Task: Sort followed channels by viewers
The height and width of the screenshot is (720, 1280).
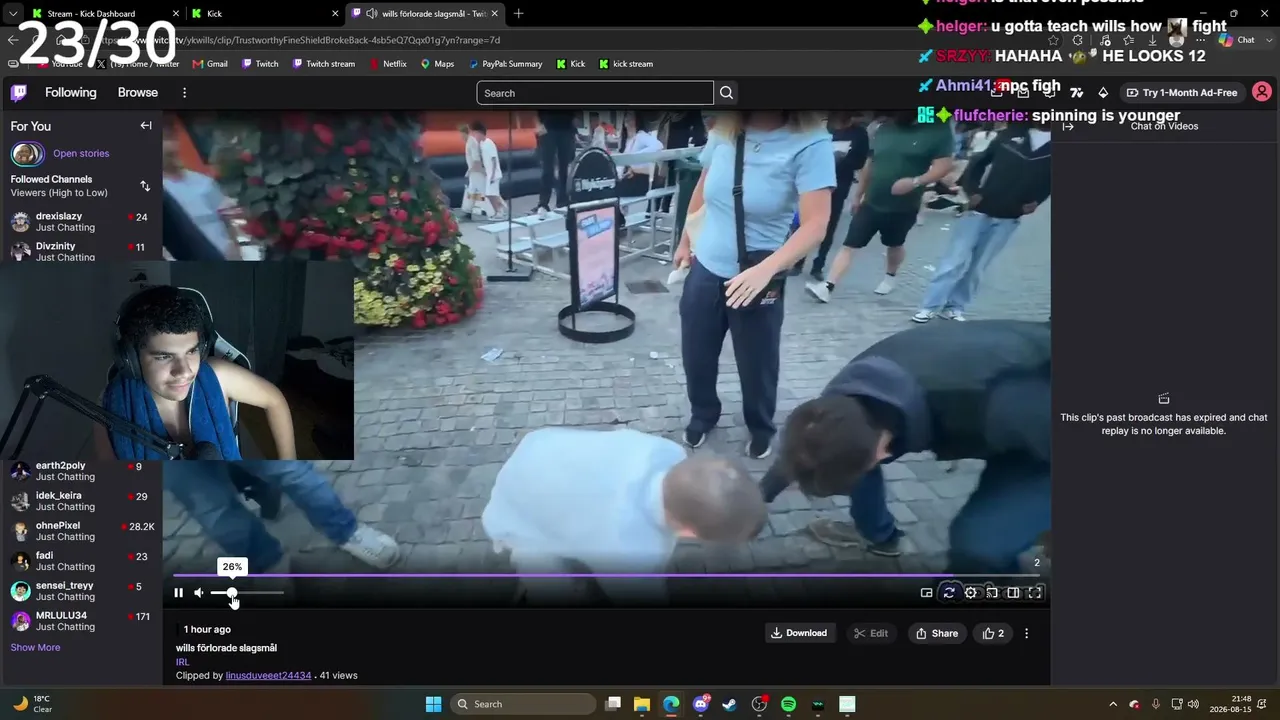Action: click(145, 186)
